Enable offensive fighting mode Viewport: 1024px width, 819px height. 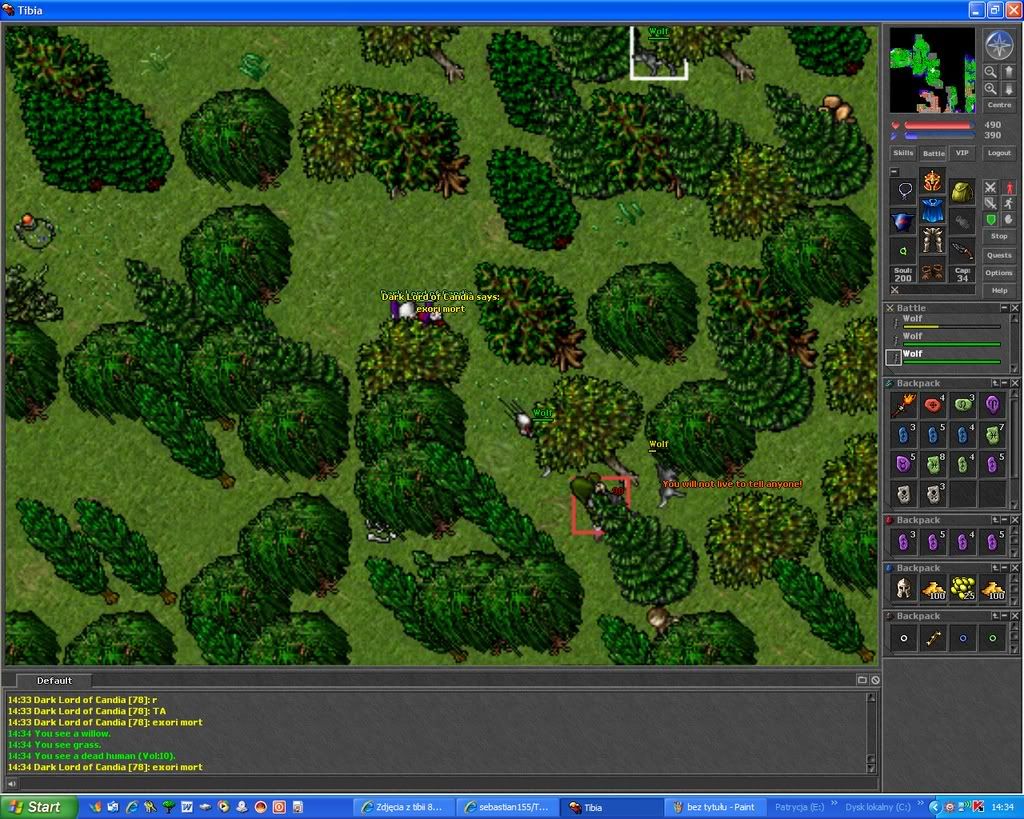[x=991, y=188]
